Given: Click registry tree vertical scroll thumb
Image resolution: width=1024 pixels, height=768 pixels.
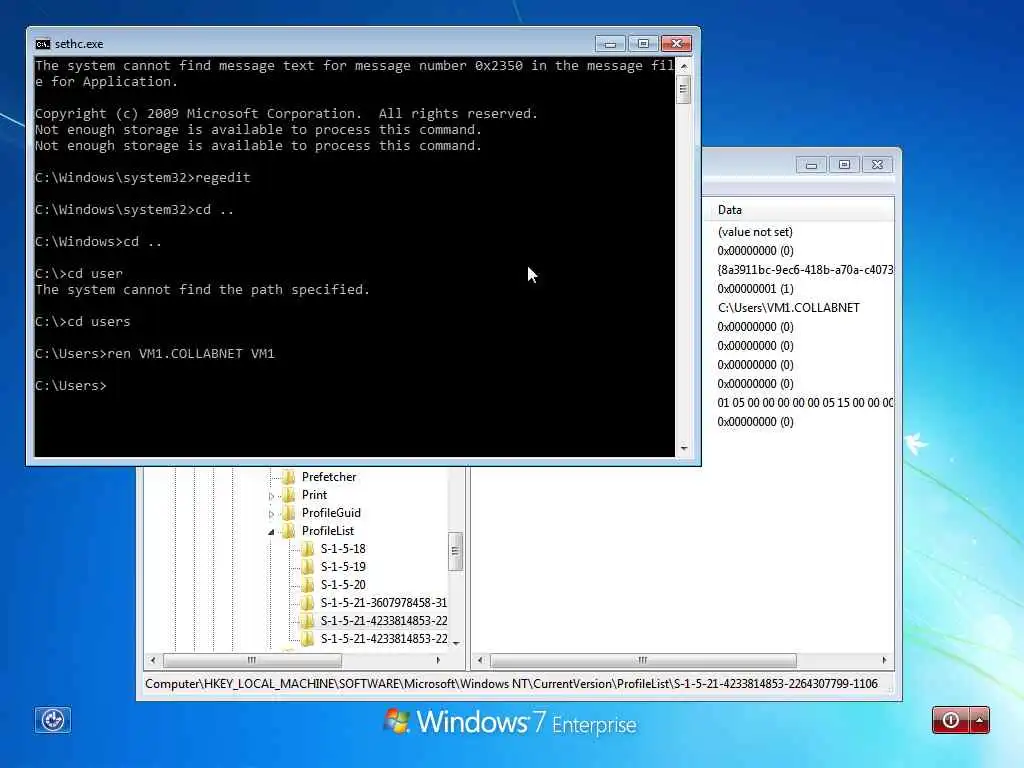Looking at the screenshot, I should [x=455, y=551].
